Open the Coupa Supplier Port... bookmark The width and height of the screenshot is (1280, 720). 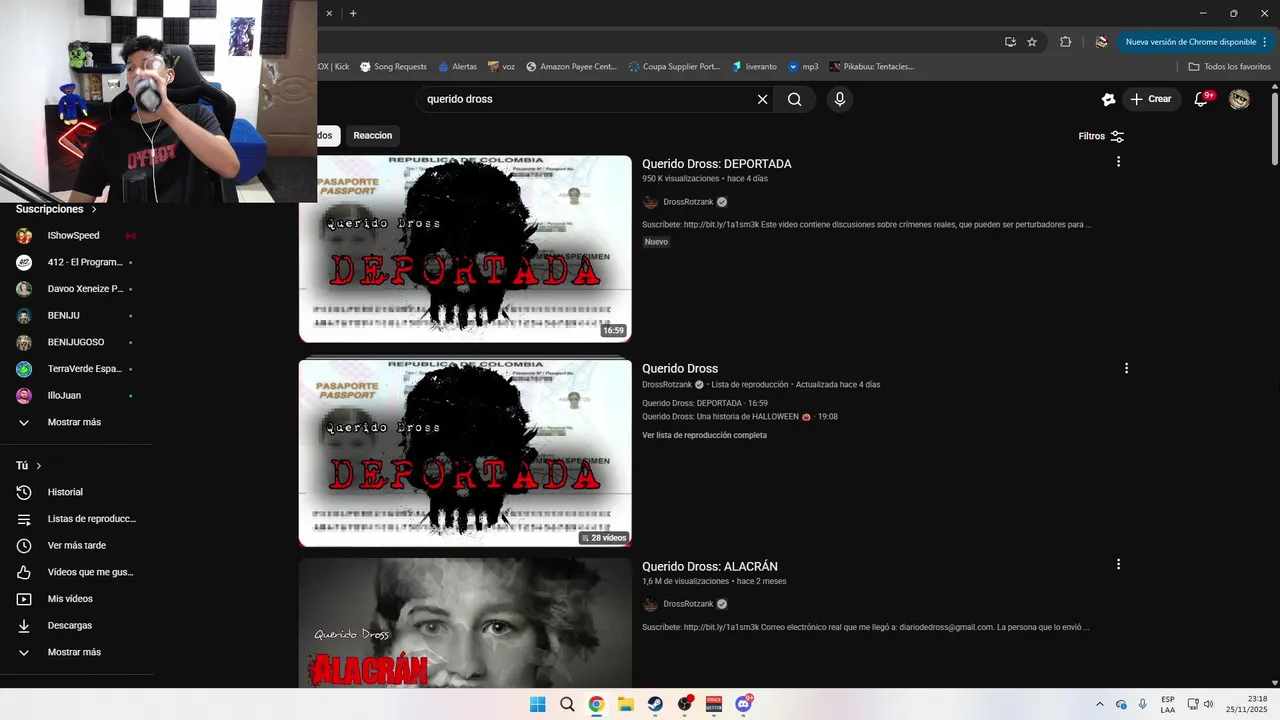tap(674, 67)
